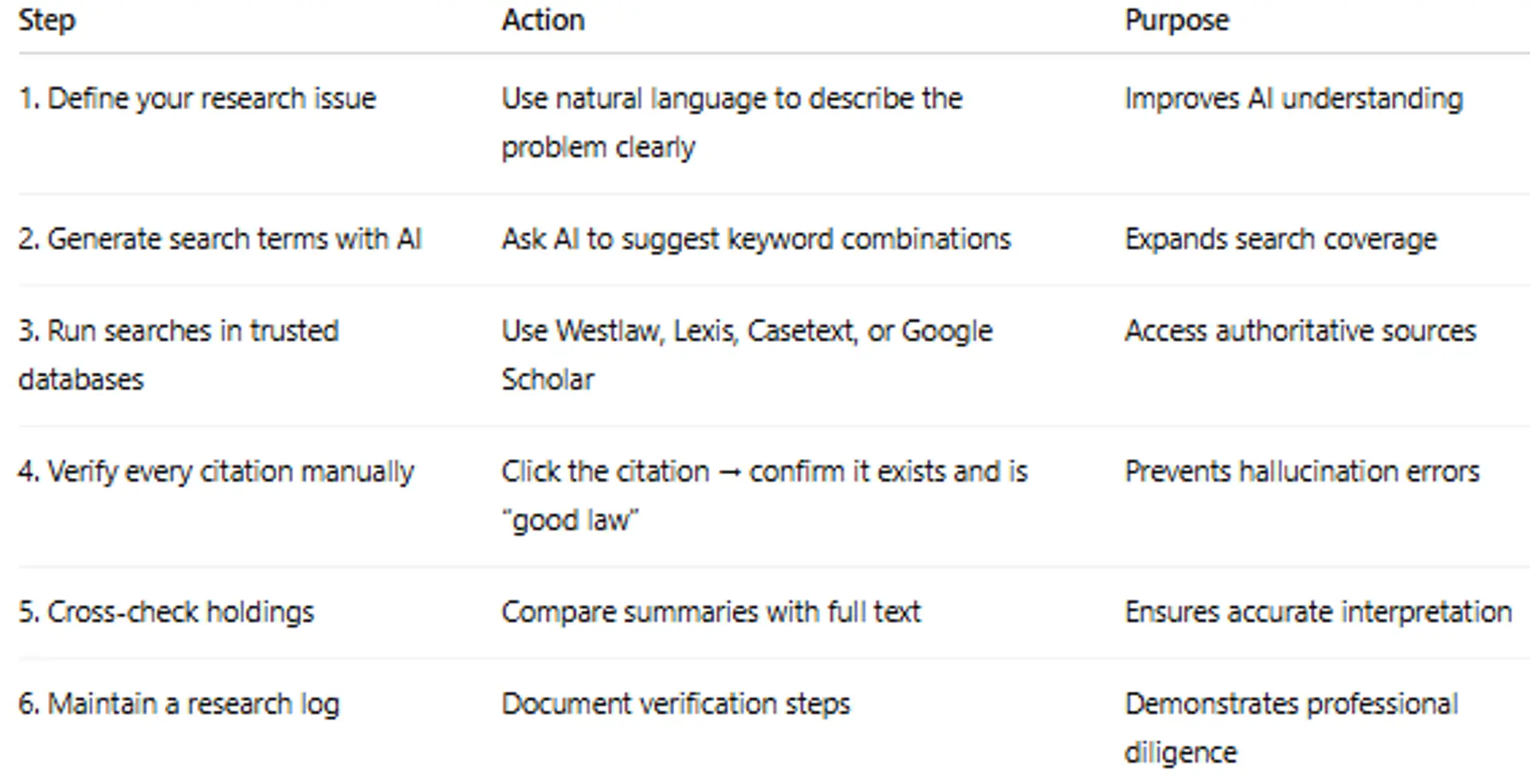Select the 'Define your research issue' cell
This screenshot has height=784, width=1530.
click(197, 99)
